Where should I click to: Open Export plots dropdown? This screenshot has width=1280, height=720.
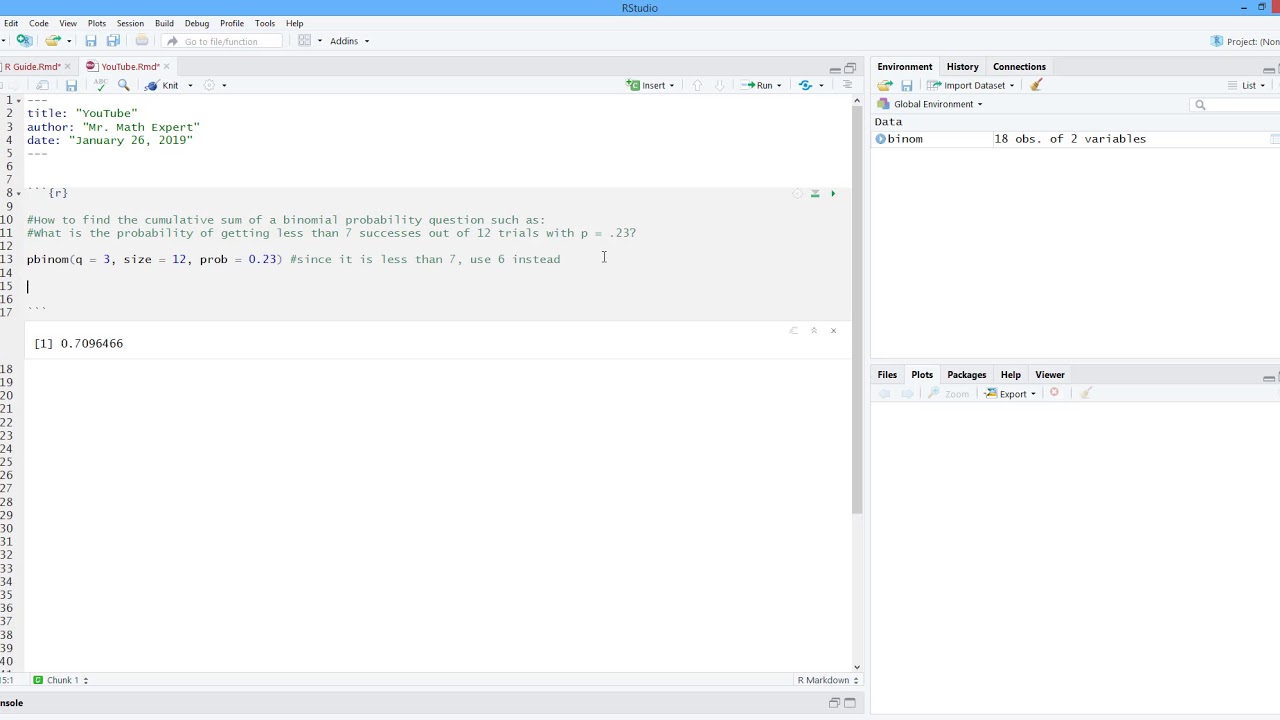[x=1010, y=393]
